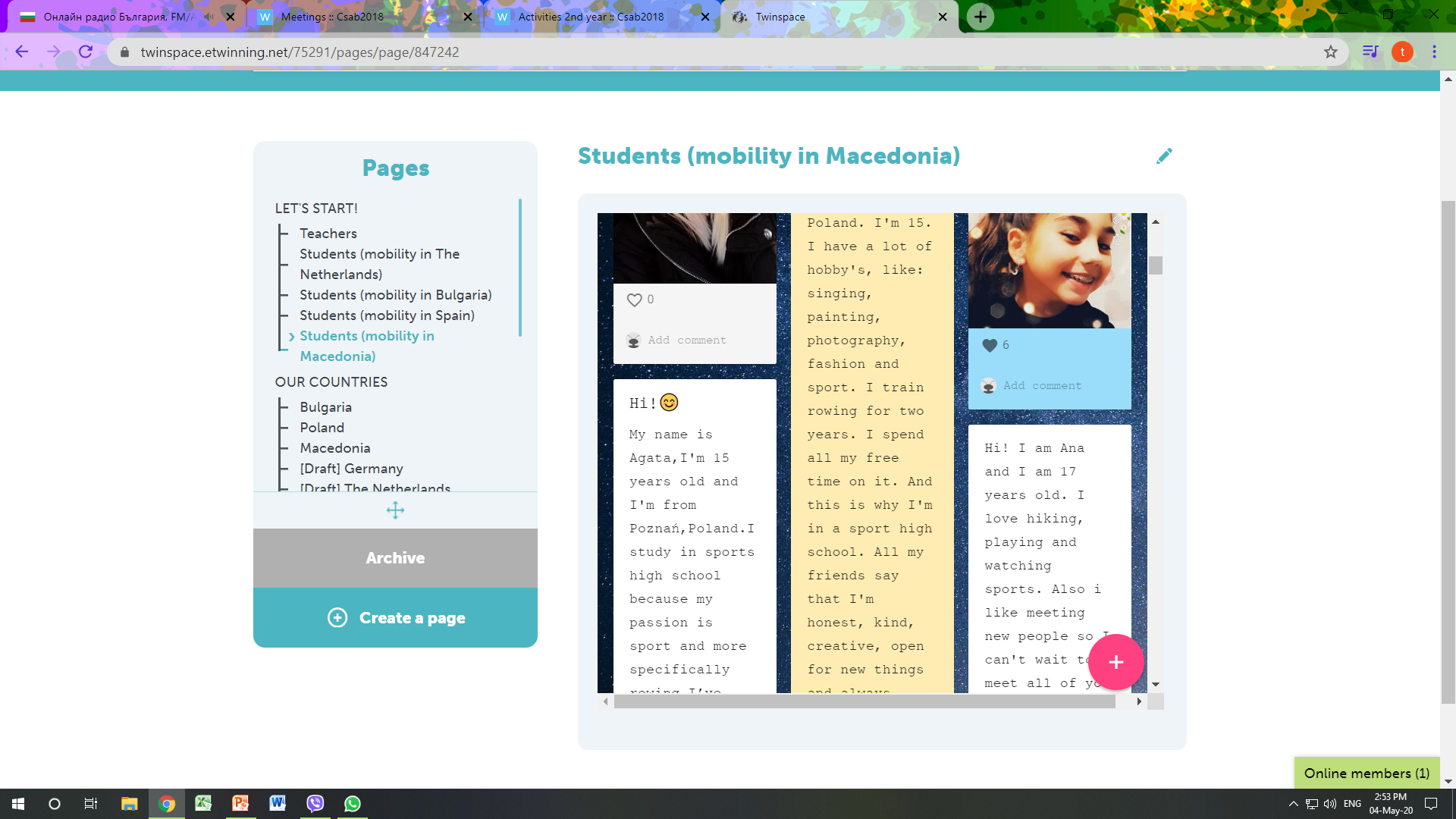This screenshot has width=1456, height=819.
Task: Open Chrome media control icon
Action: (1370, 52)
